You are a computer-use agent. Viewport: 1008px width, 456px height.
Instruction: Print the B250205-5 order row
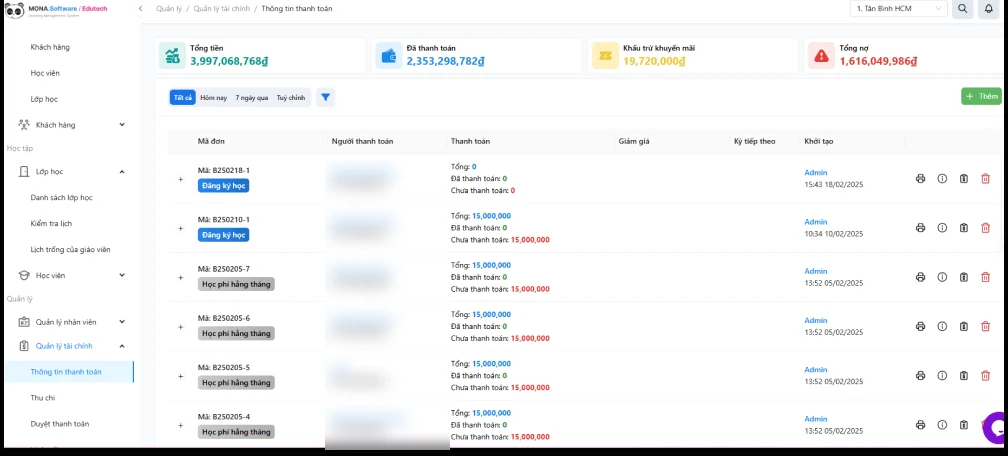920,376
